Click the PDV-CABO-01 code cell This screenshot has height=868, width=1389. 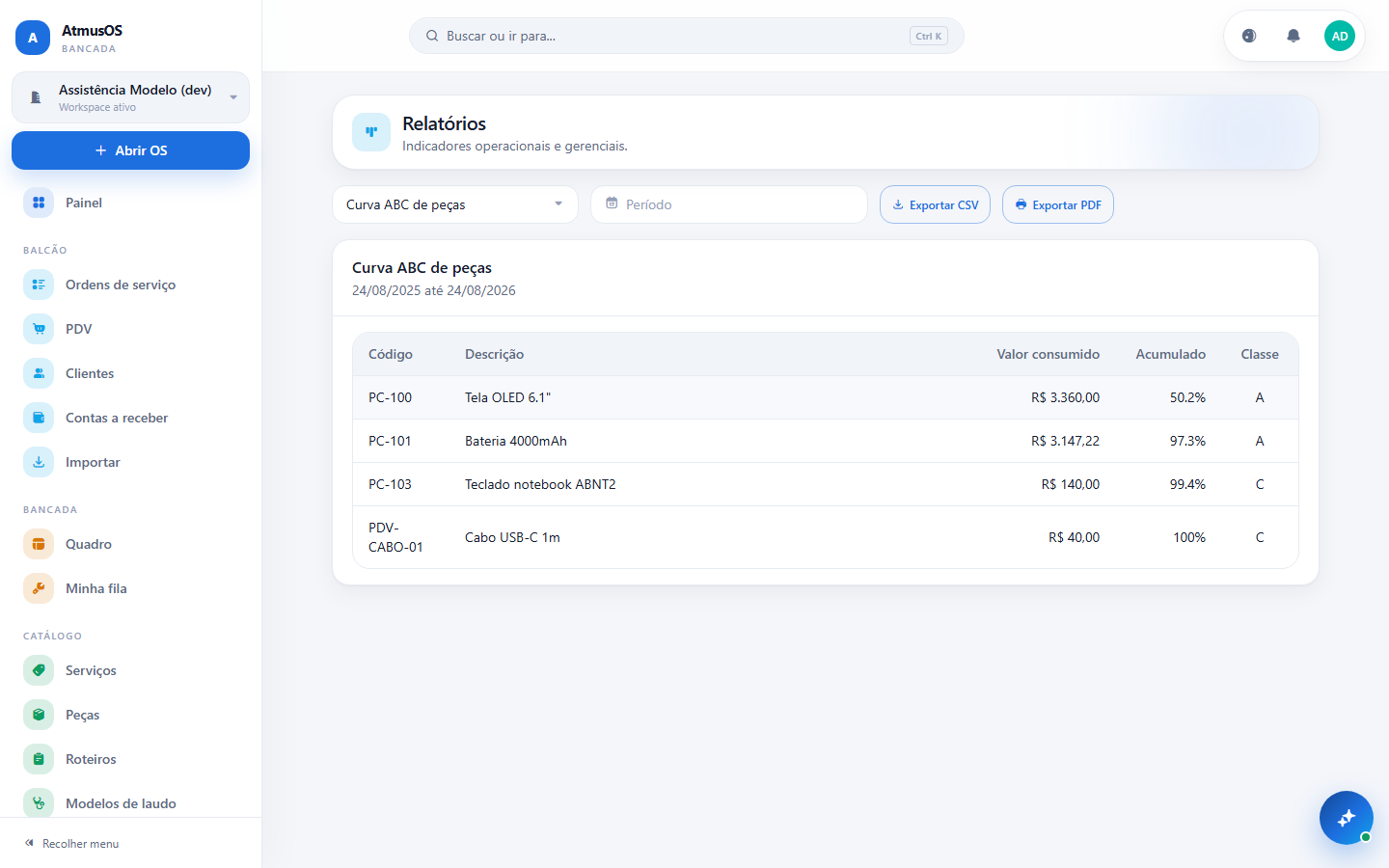tap(395, 537)
